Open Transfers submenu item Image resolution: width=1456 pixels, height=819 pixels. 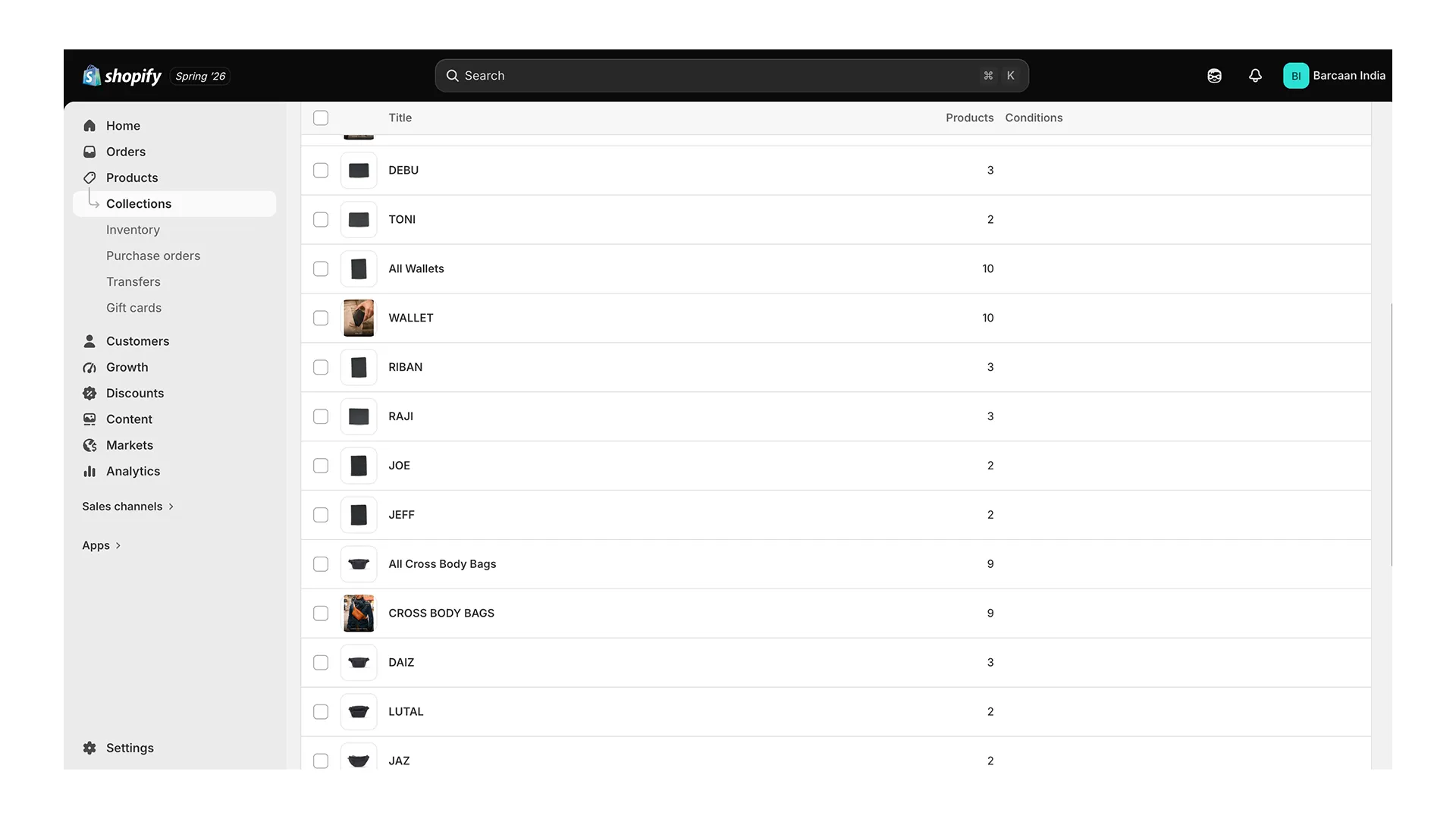pyautogui.click(x=133, y=281)
